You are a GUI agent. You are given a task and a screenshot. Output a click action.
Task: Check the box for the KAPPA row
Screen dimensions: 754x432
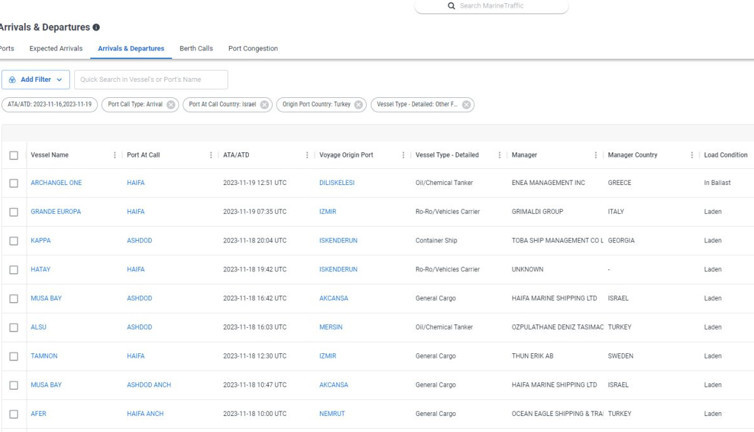14,241
